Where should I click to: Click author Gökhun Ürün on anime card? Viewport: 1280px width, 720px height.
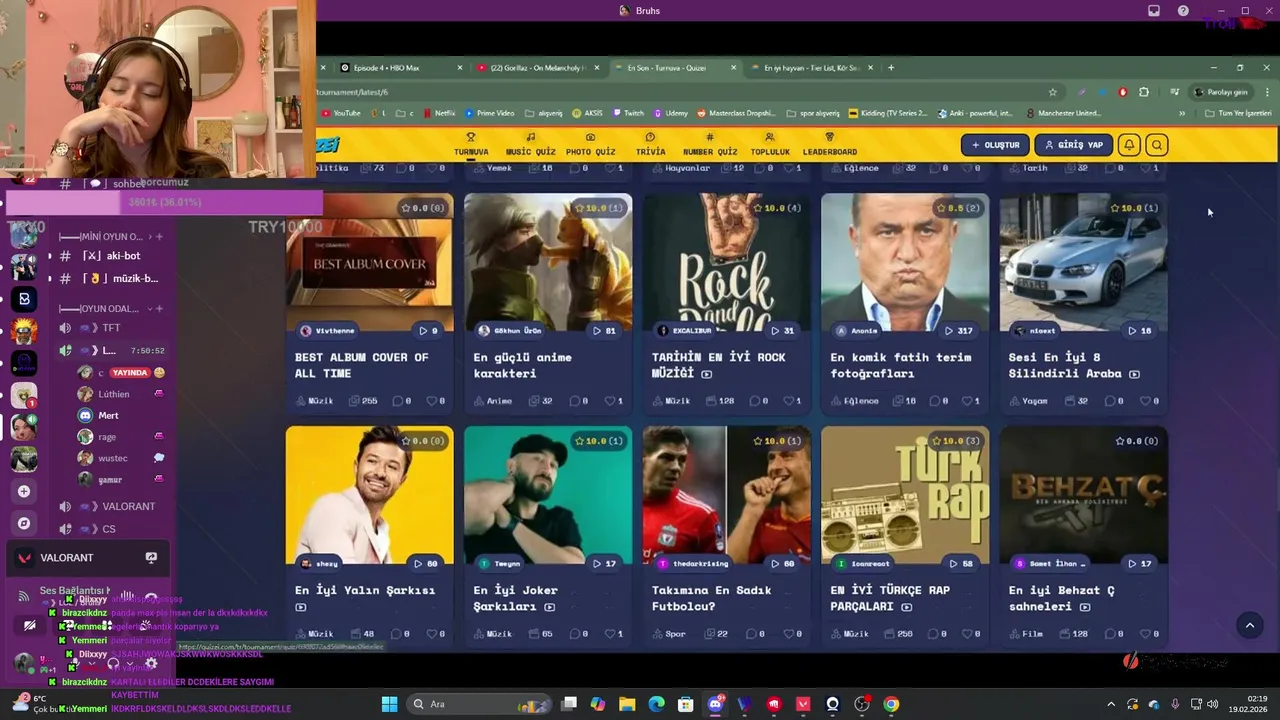point(509,331)
